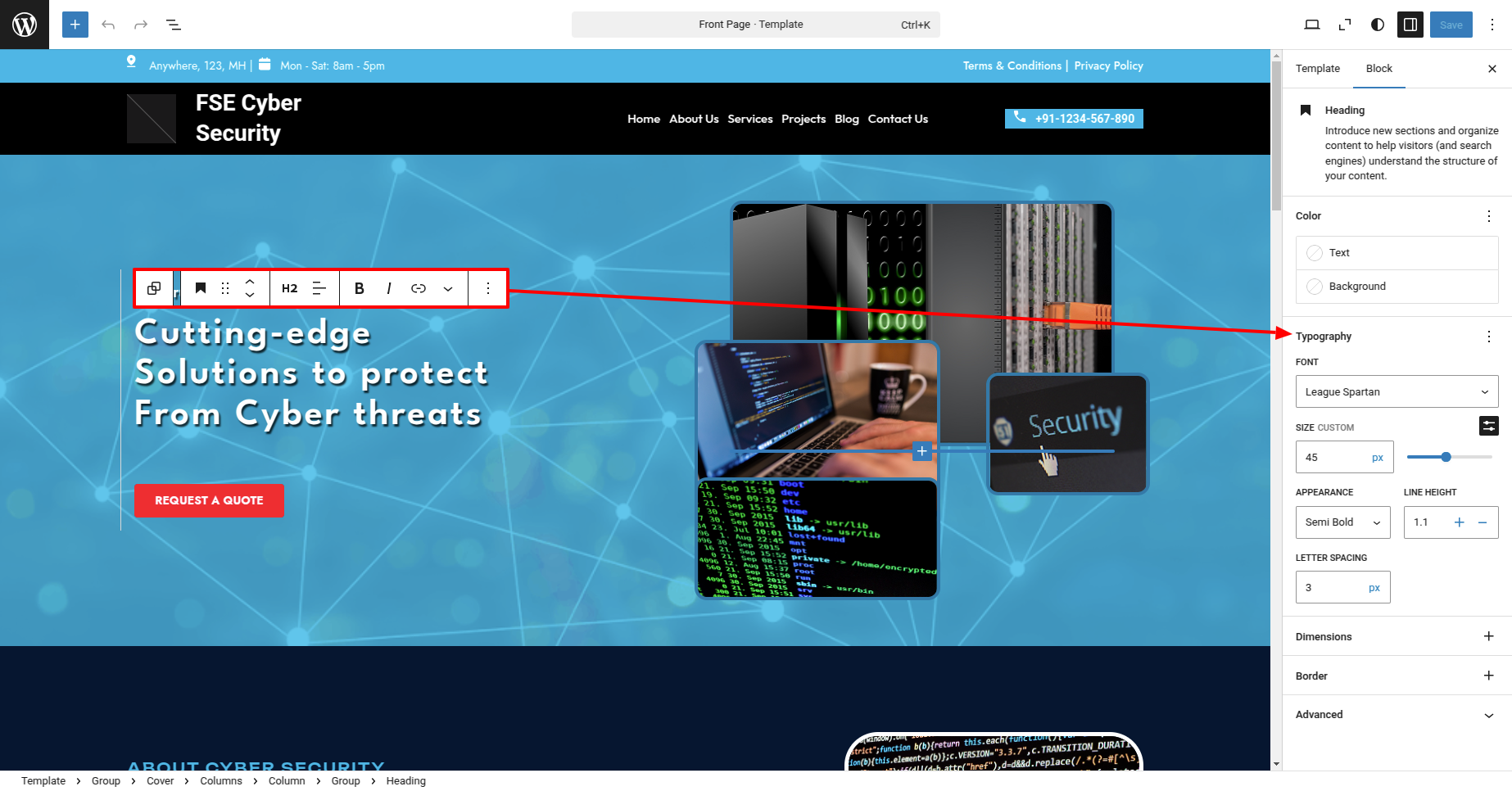Click the Request a Quote button

(209, 500)
